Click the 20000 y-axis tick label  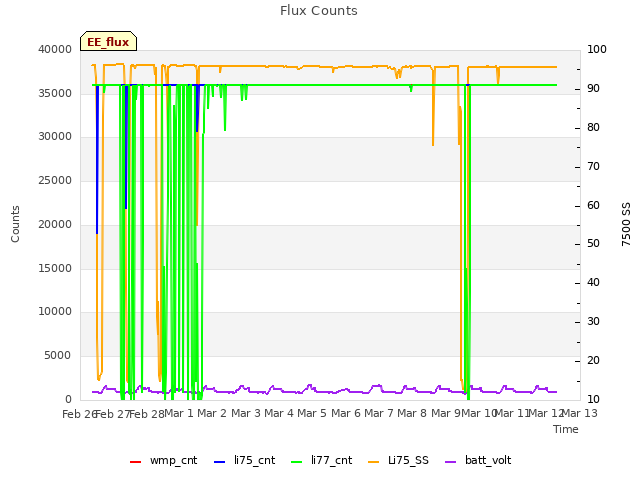point(55,224)
